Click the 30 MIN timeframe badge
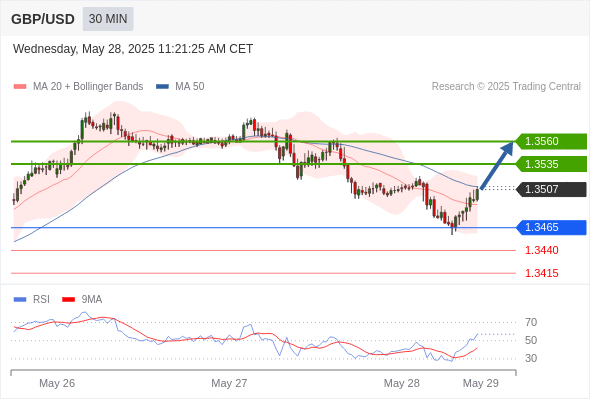 pos(108,19)
